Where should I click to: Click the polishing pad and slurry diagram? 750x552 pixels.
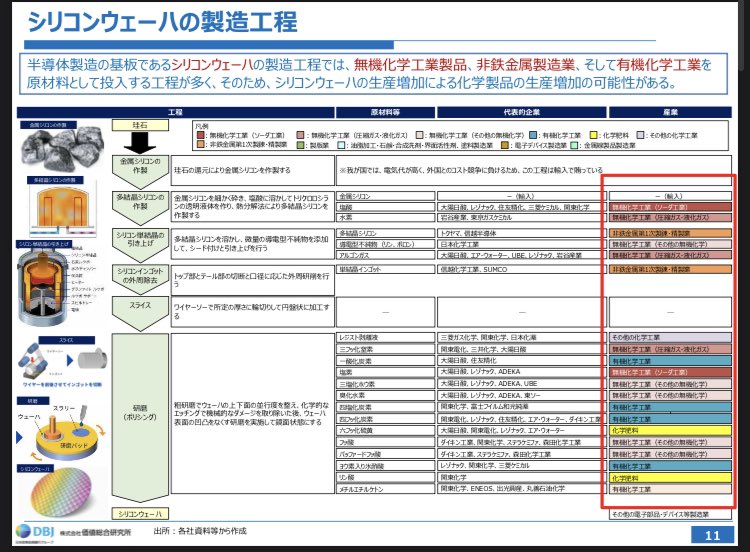(67, 433)
